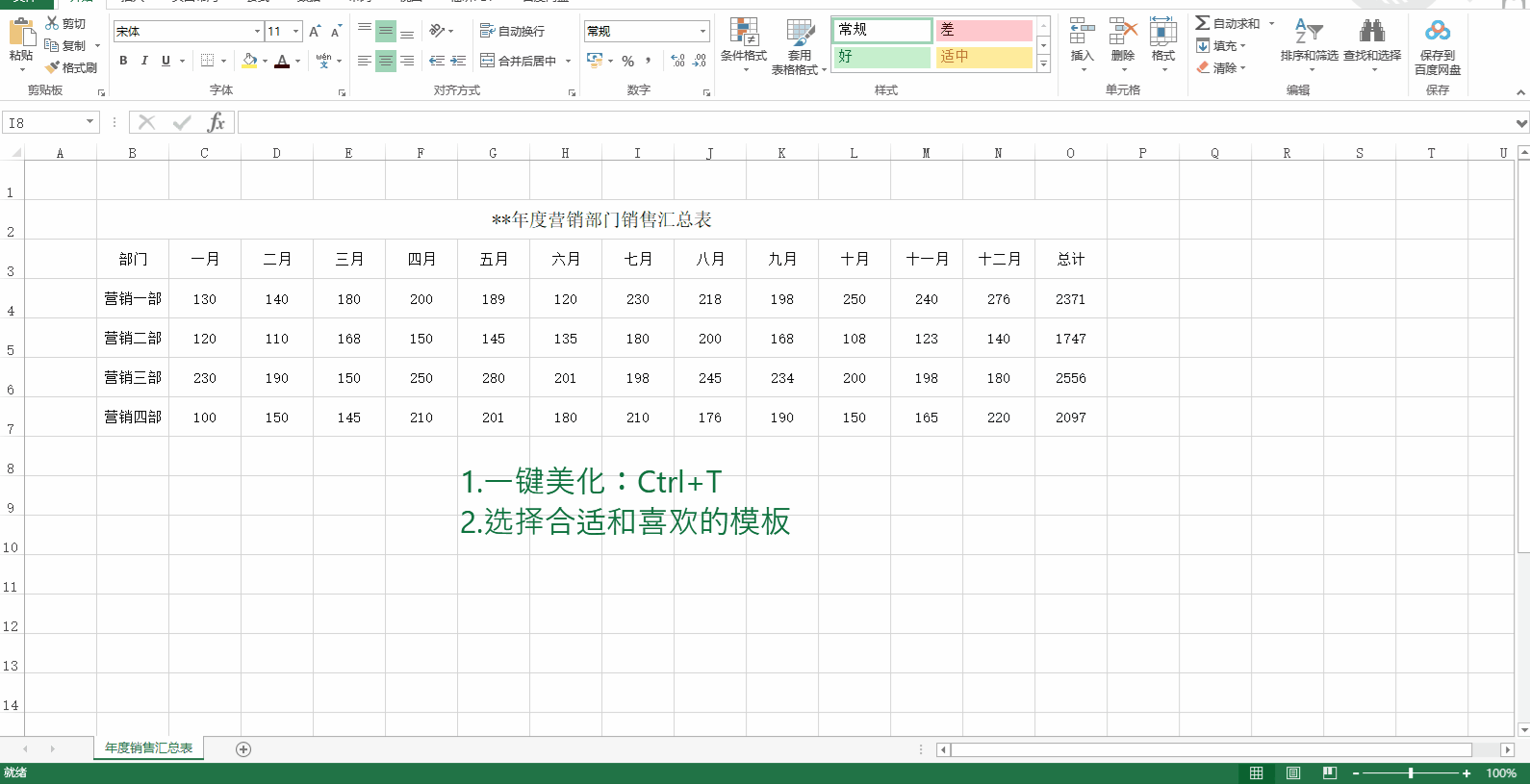Decrease font size with the small A icon

336,32
